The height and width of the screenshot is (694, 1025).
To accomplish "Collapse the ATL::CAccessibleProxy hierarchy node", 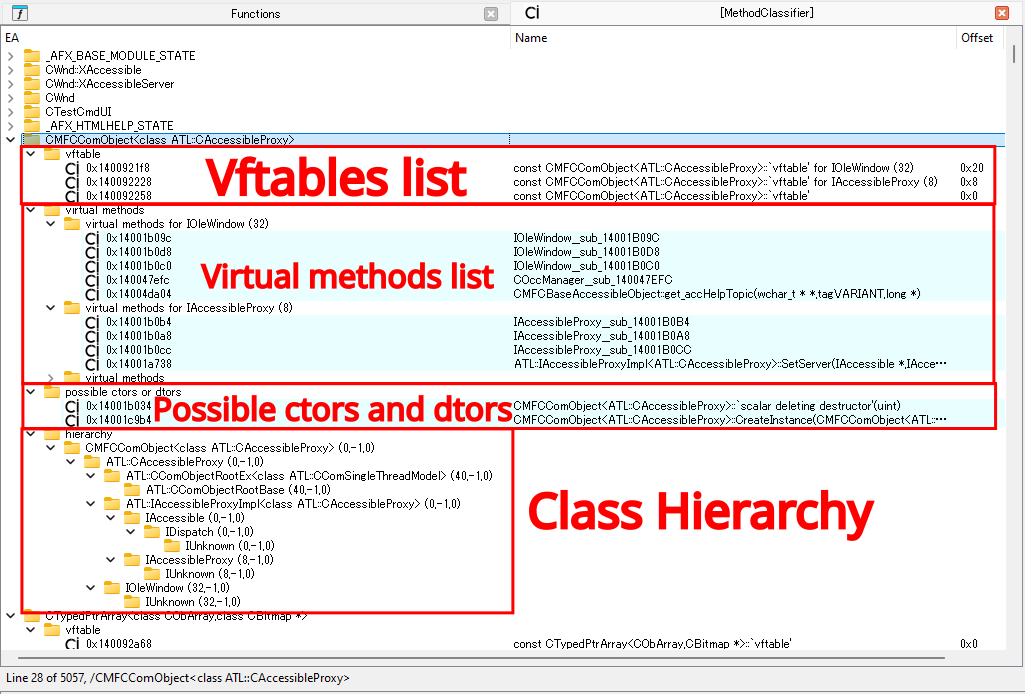I will pyautogui.click(x=71, y=462).
